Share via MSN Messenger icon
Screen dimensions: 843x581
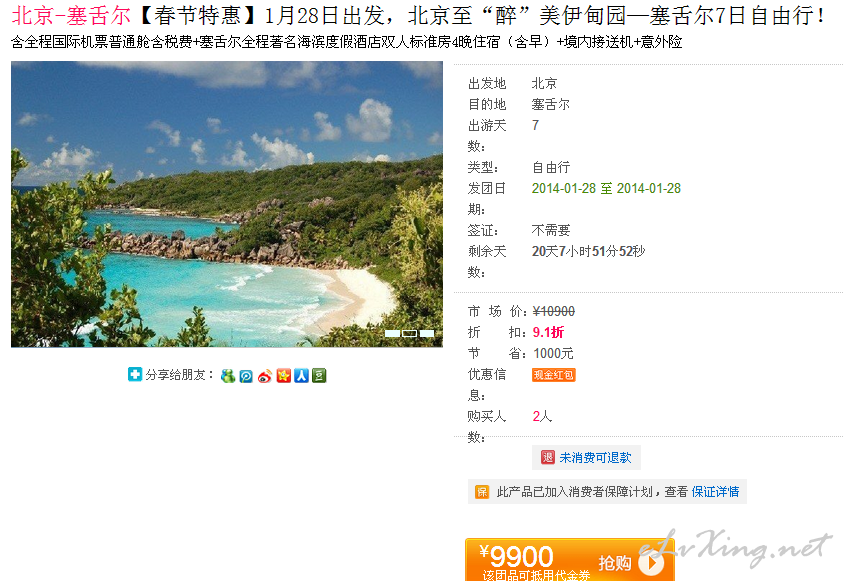(228, 376)
